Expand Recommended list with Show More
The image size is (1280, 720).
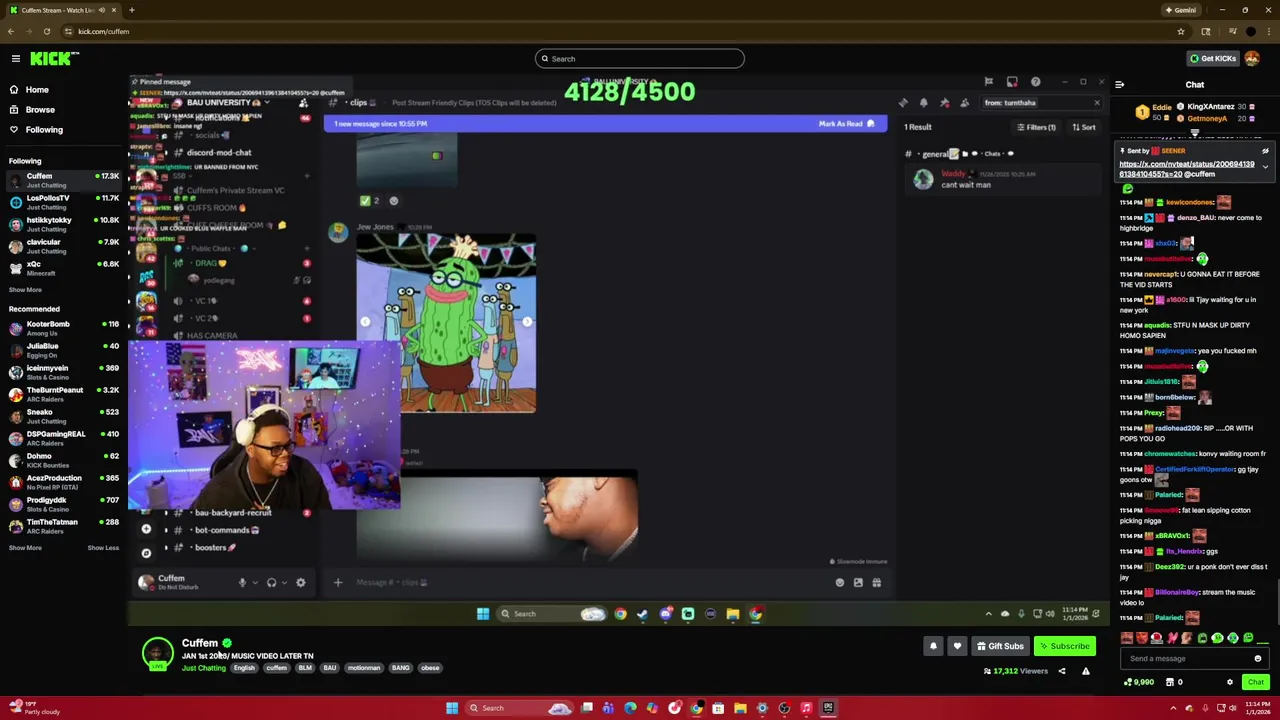tap(25, 548)
